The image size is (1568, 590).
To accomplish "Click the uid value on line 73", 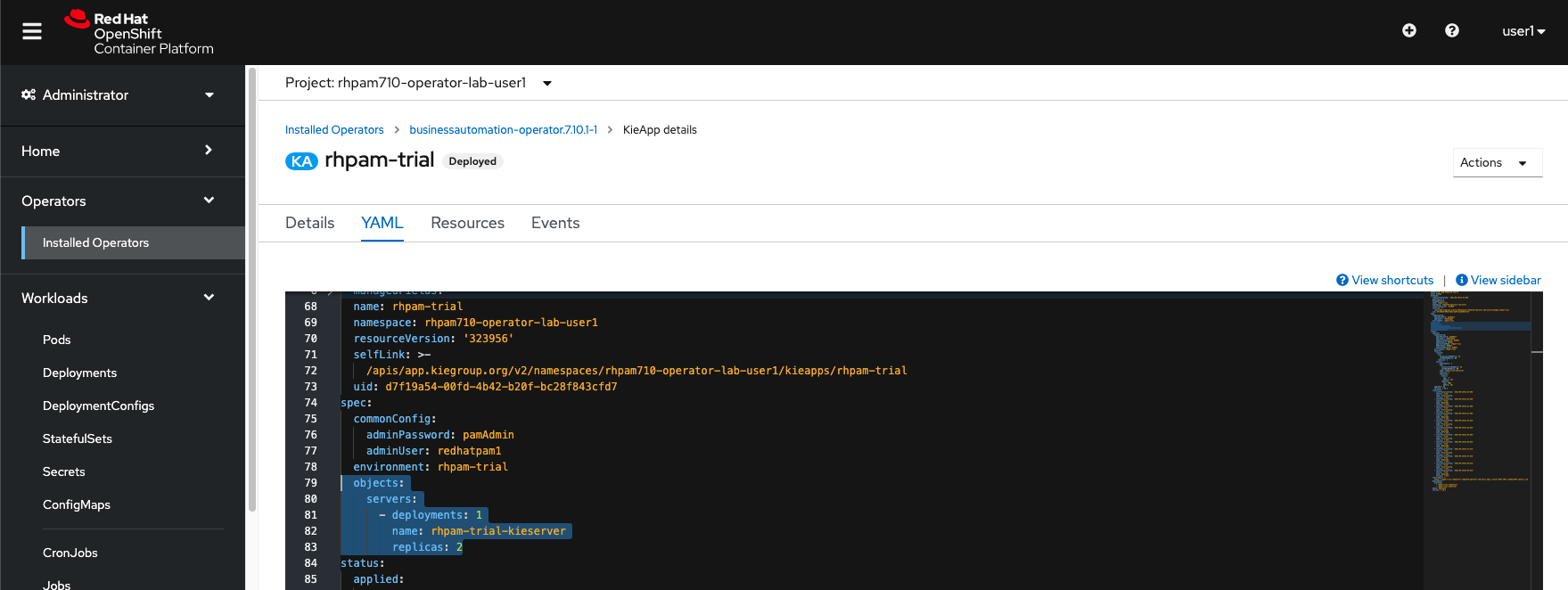I will click(501, 387).
